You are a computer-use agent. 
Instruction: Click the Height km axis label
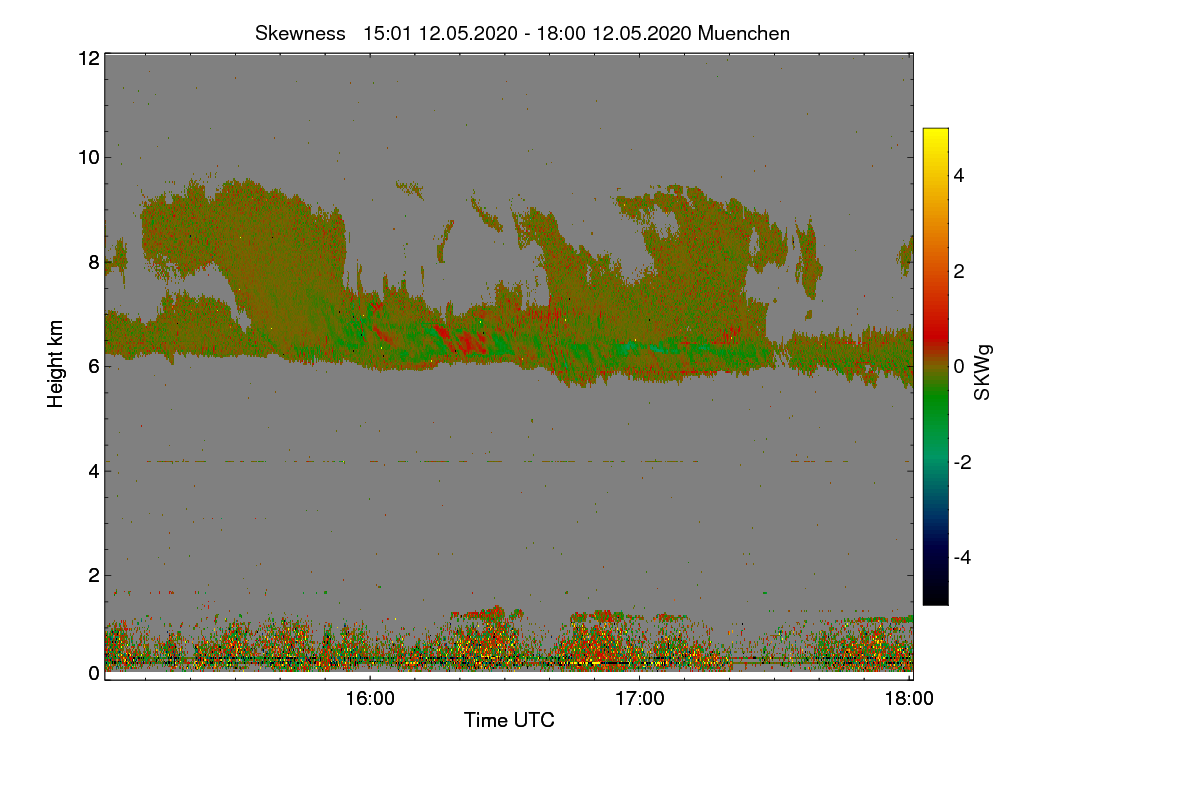[56, 364]
